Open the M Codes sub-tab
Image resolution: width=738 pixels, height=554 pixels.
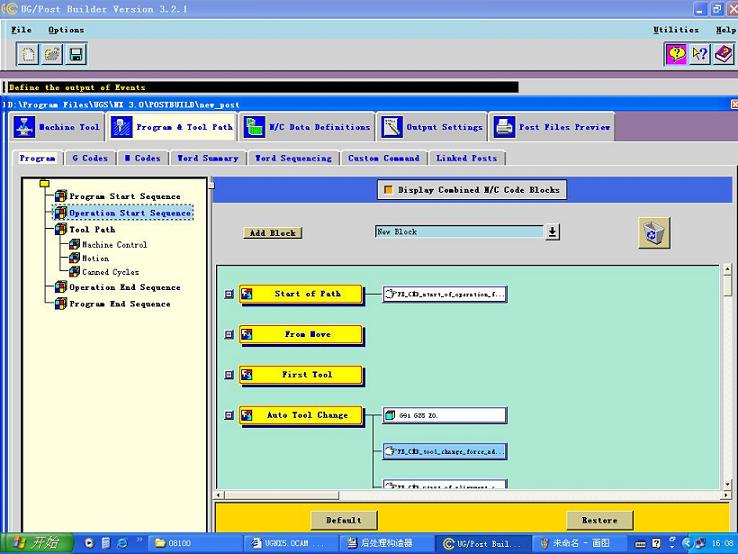[x=143, y=158]
